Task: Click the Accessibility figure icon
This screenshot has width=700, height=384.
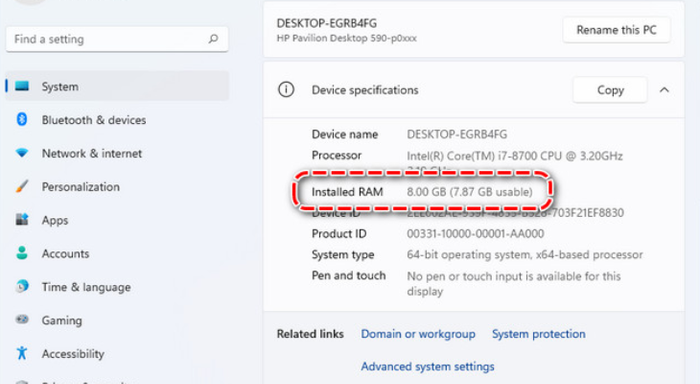Action: [x=22, y=353]
